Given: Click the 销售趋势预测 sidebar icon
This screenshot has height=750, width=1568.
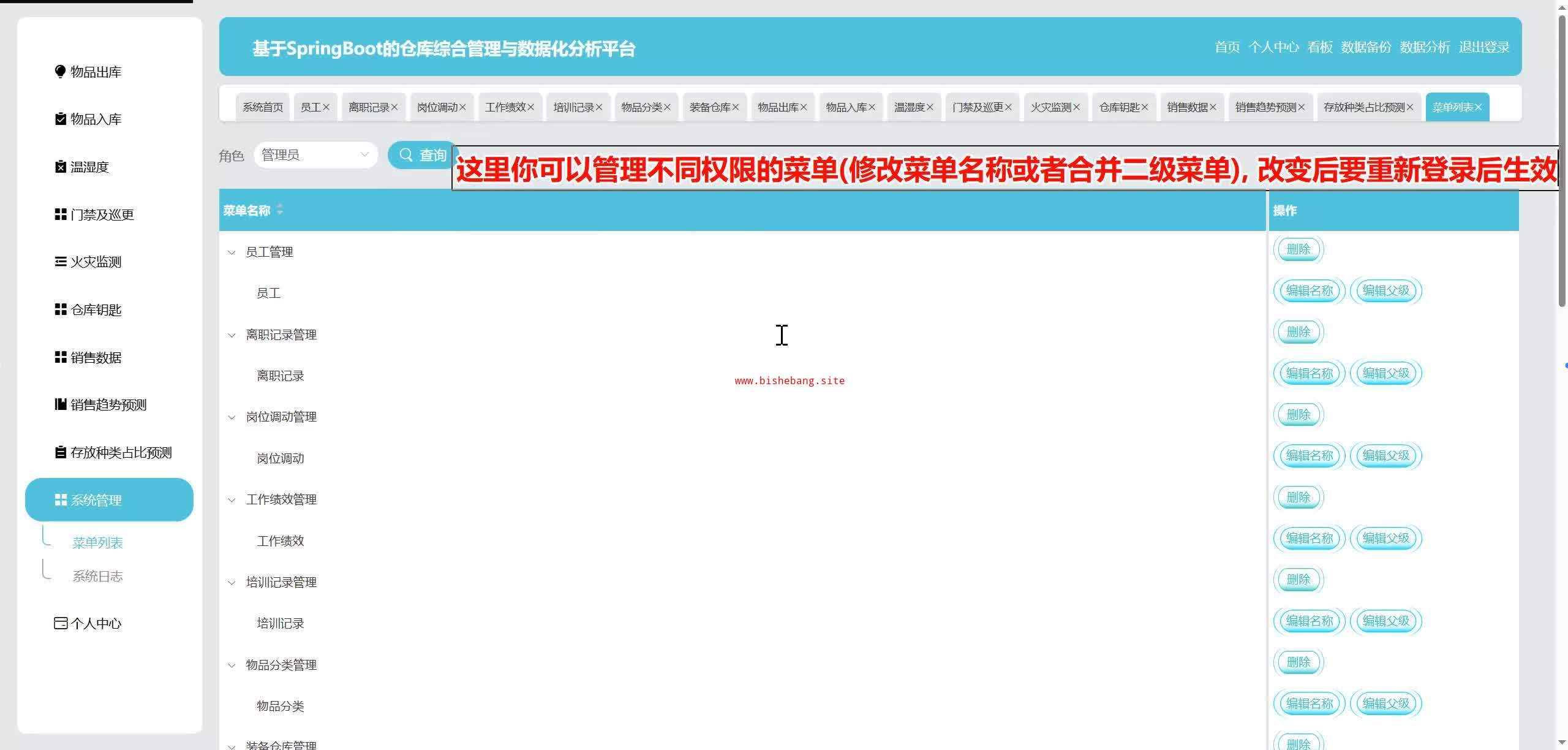Looking at the screenshot, I should [60, 404].
